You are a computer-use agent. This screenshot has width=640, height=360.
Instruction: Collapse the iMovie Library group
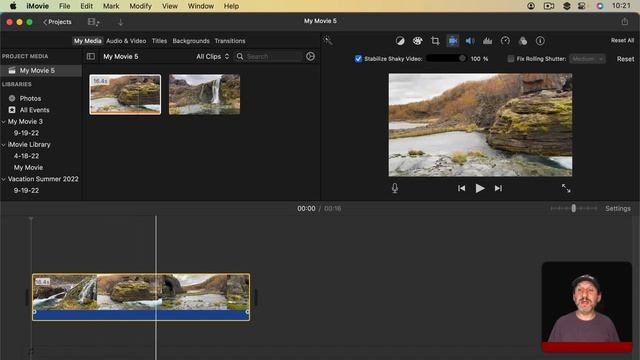pyautogui.click(x=4, y=144)
